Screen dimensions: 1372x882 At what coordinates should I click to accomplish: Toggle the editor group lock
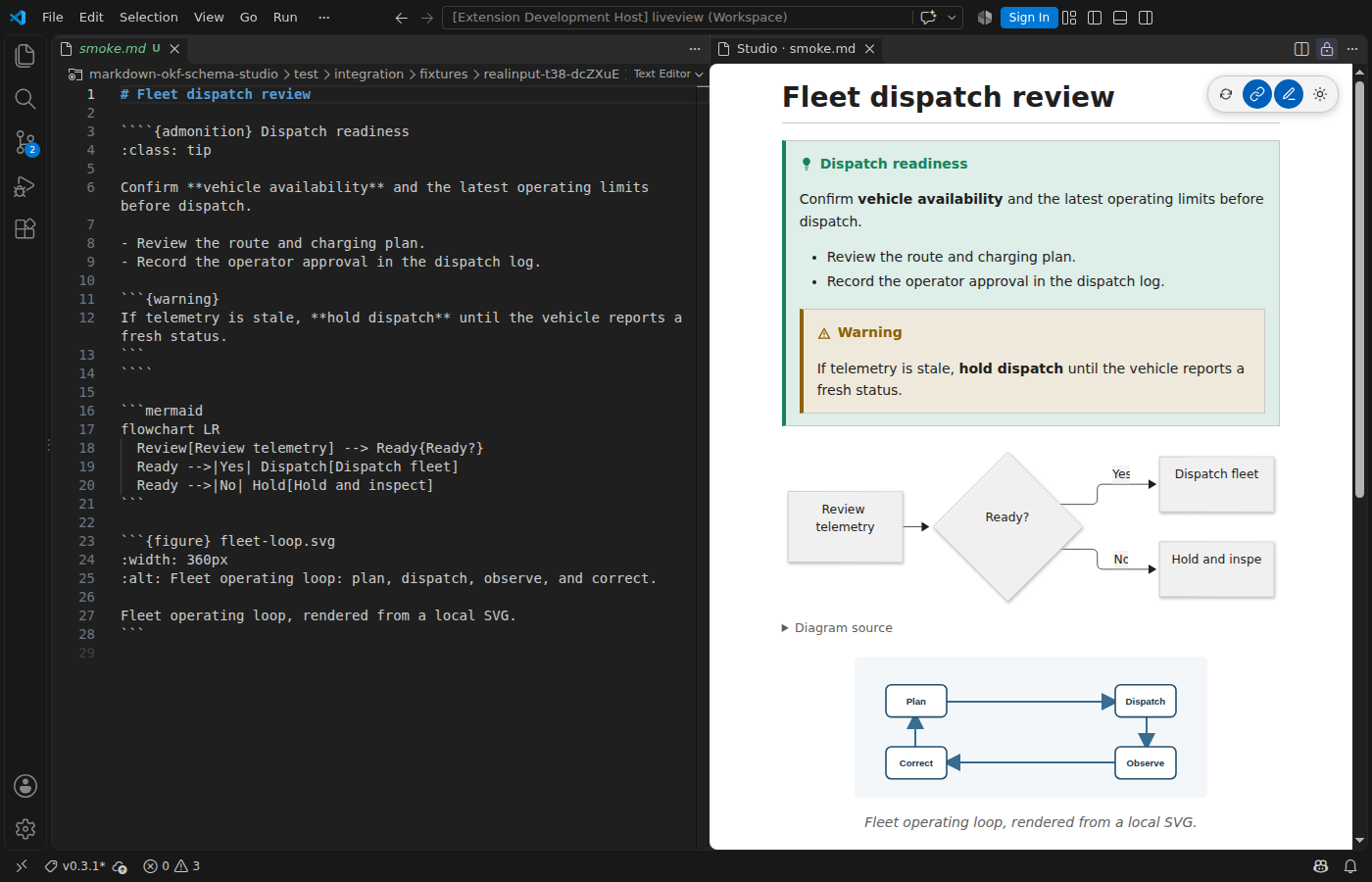coord(1327,49)
